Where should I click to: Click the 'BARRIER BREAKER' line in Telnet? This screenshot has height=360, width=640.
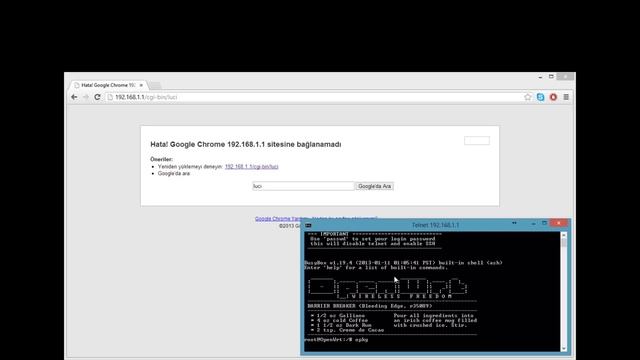coord(370,306)
